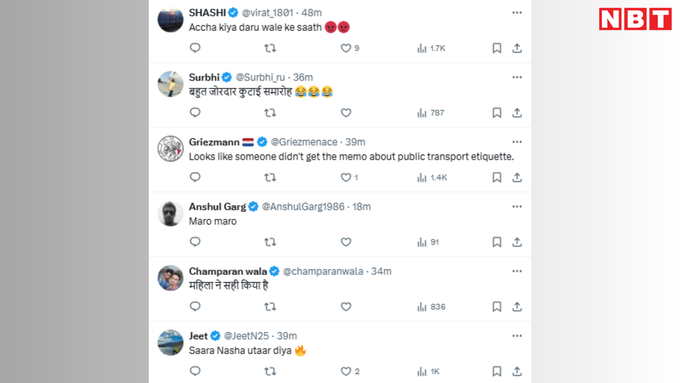
Task: Click Griezmann's profile avatar
Action: tap(170, 148)
